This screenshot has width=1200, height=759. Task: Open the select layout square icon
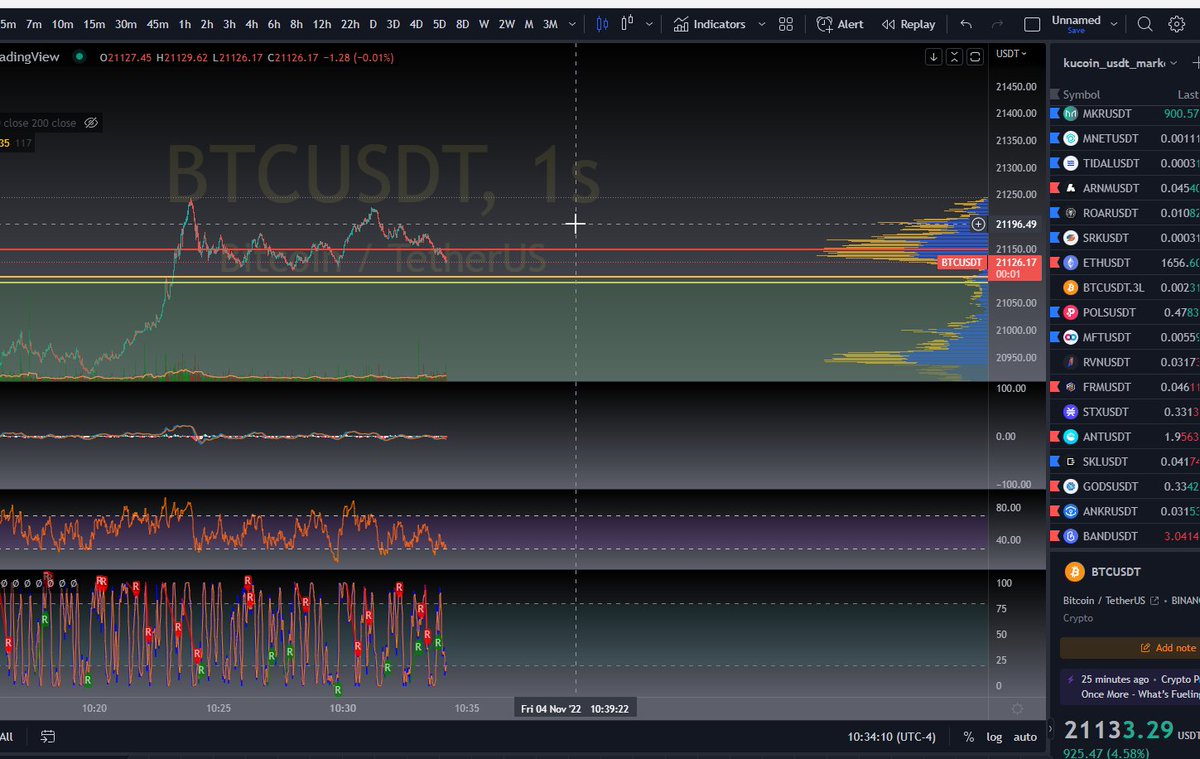1033,24
